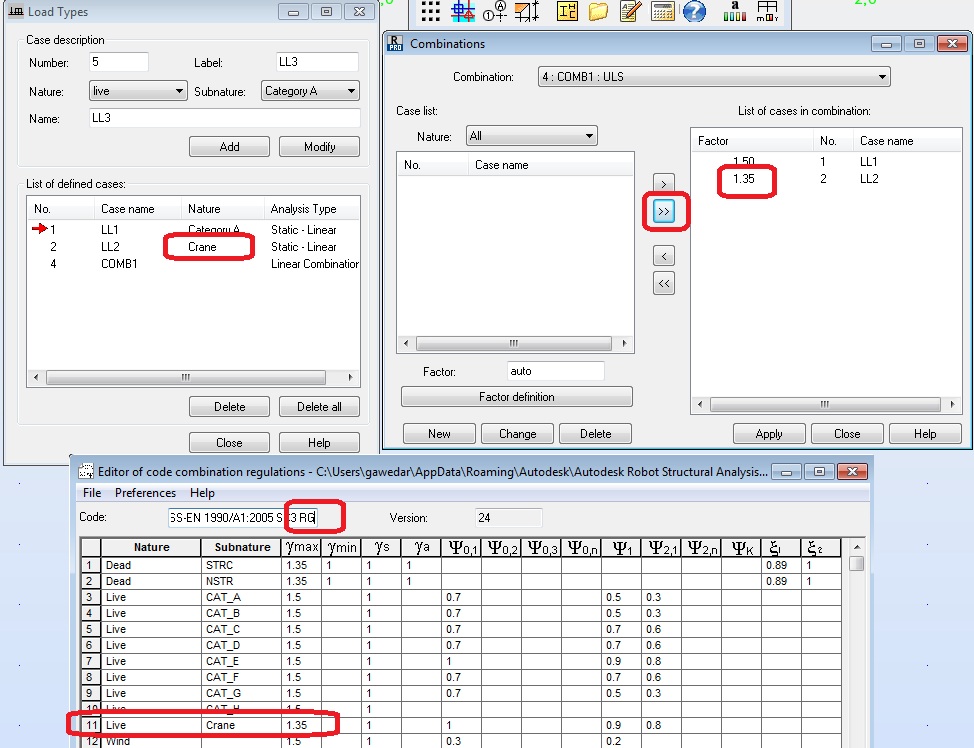Click the Factor definition button
Viewport: 974px width, 748px height.
pos(515,396)
